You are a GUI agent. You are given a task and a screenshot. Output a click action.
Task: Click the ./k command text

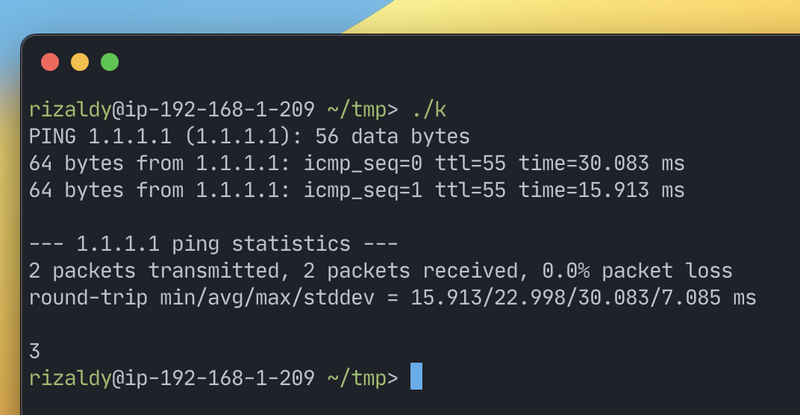coord(429,110)
